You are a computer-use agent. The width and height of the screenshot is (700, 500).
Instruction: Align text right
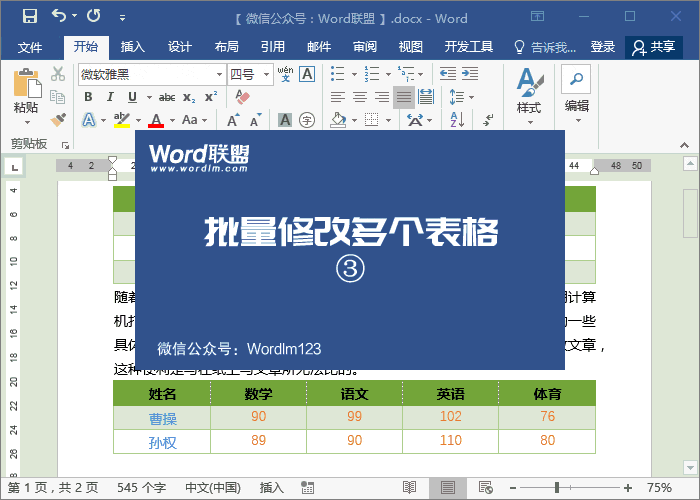point(382,97)
